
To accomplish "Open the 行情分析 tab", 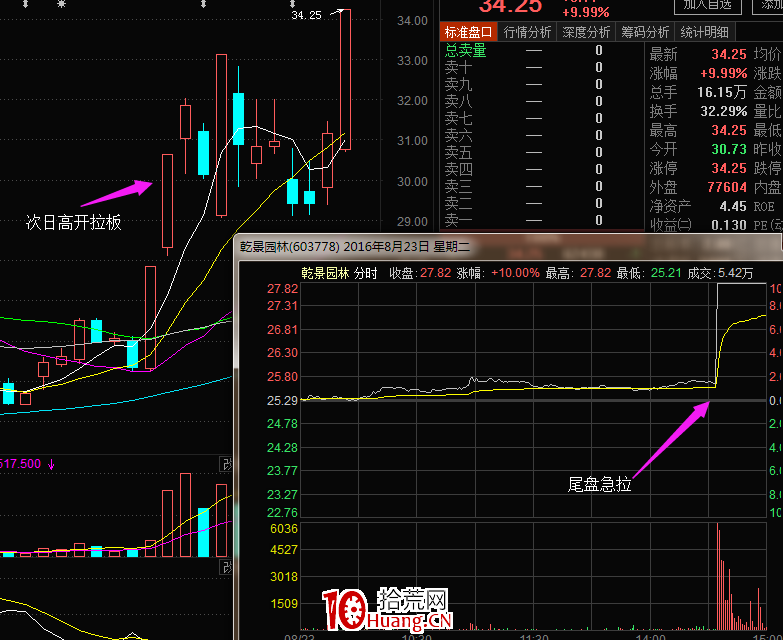I will 527,32.
